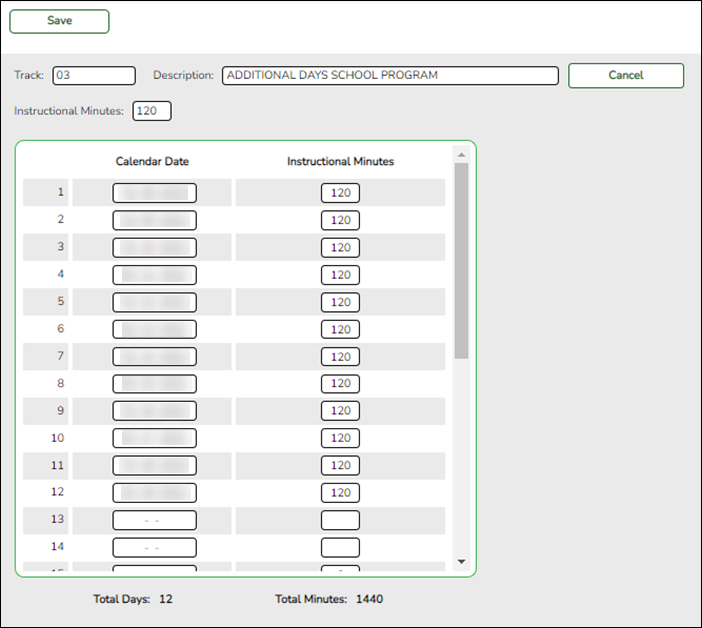Viewport: 702px width, 628px height.
Task: Click the Total Days value 12
Action: click(x=166, y=599)
